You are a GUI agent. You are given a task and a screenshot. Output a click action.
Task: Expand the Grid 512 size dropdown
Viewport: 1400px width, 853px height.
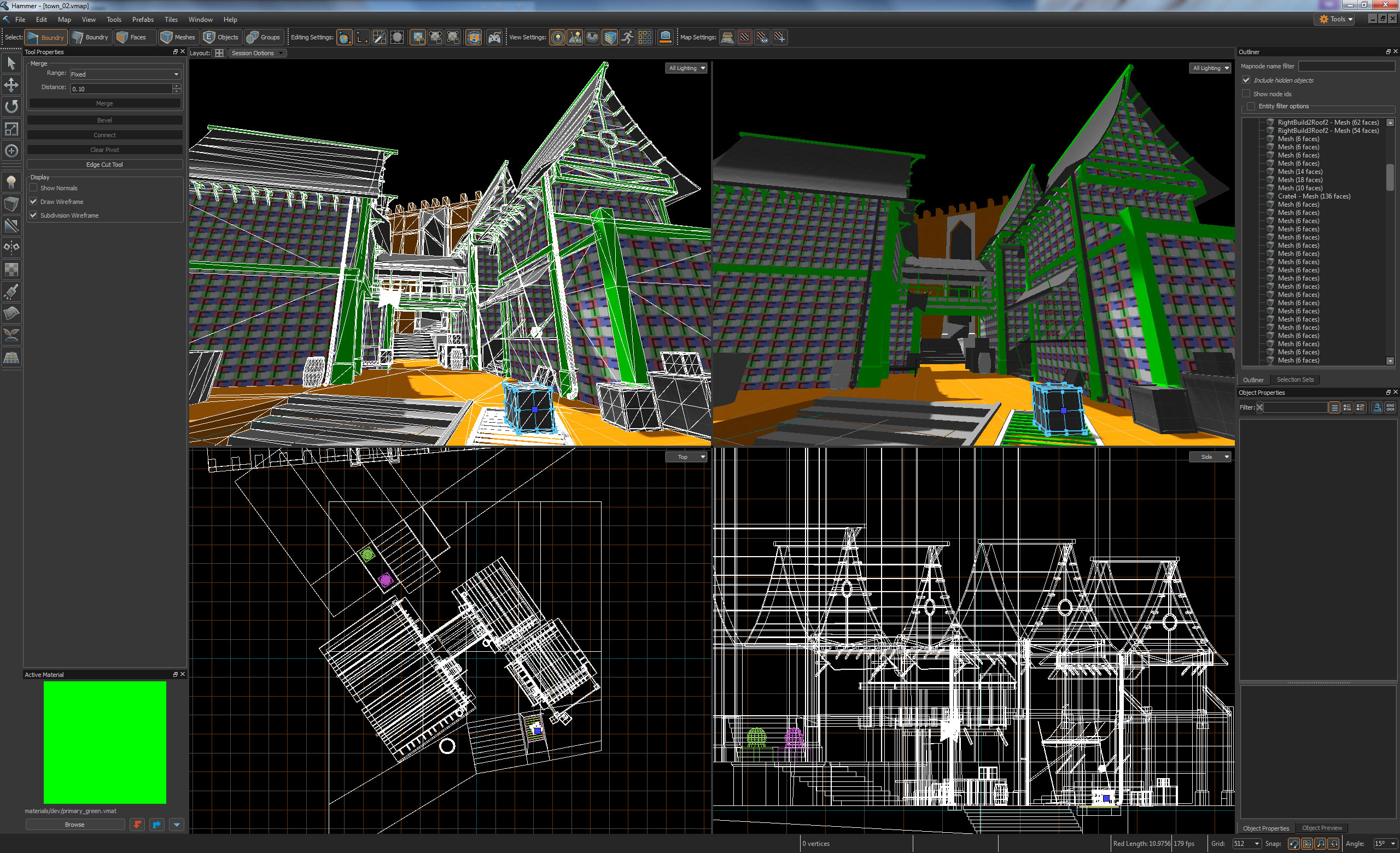(x=1247, y=843)
